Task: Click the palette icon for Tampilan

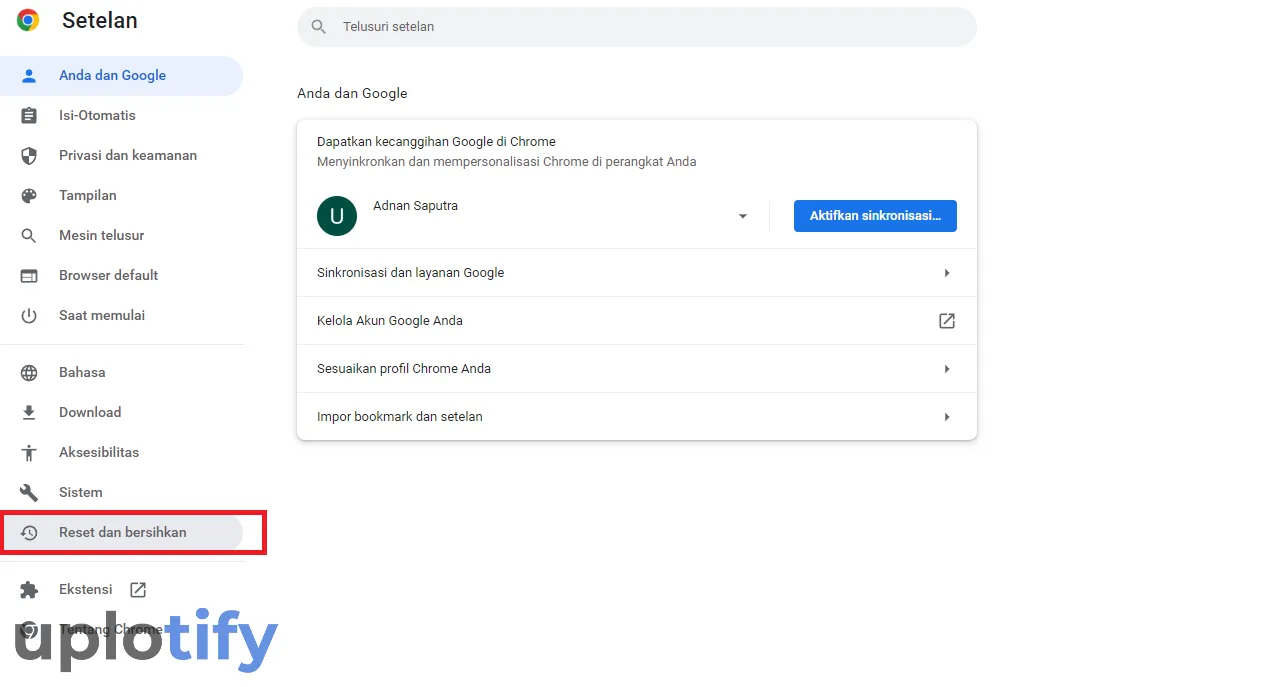Action: coord(29,195)
